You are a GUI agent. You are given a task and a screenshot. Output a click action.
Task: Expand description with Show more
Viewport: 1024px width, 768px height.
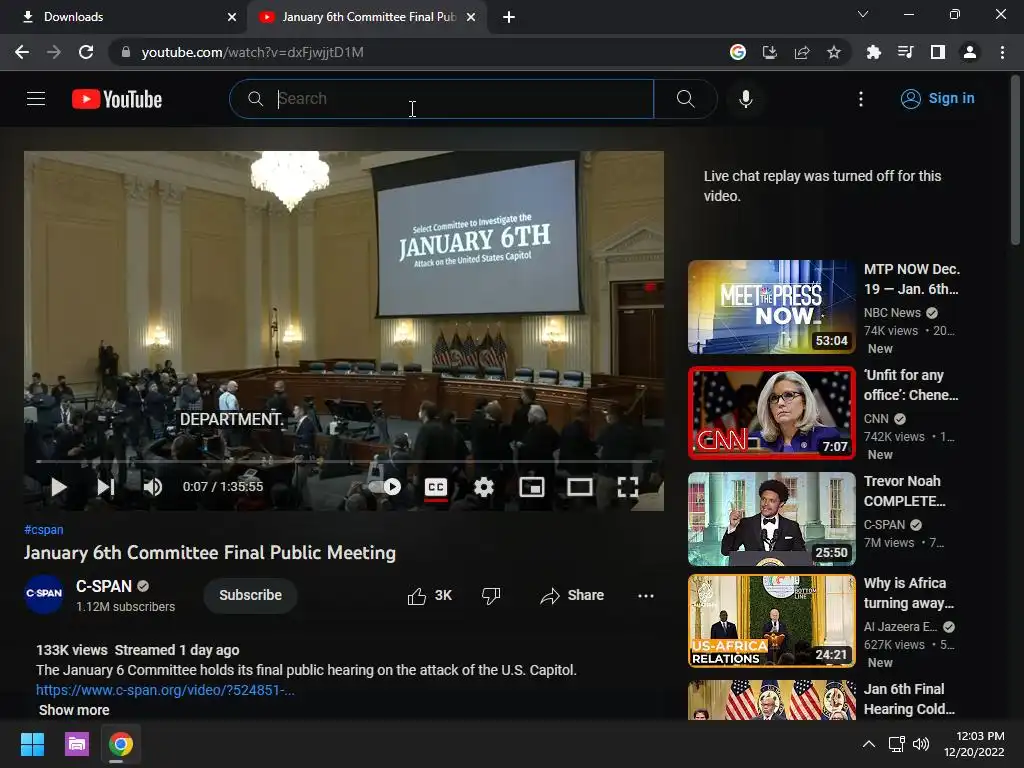click(74, 710)
